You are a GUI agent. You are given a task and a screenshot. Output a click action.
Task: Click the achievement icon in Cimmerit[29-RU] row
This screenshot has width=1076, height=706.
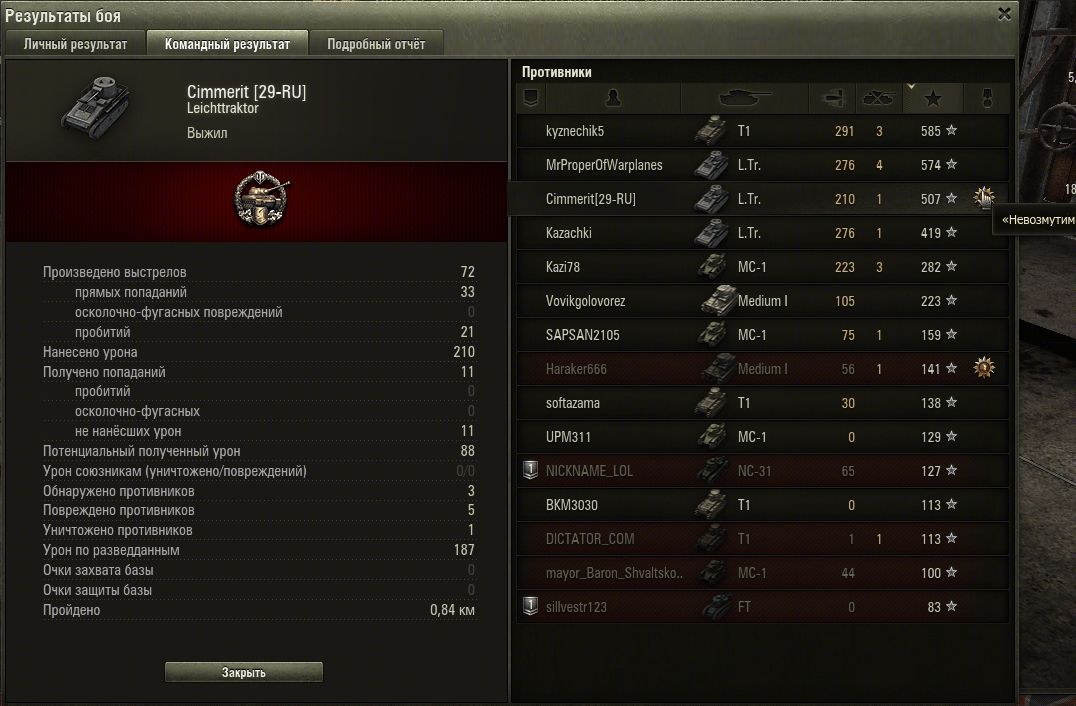pos(984,198)
